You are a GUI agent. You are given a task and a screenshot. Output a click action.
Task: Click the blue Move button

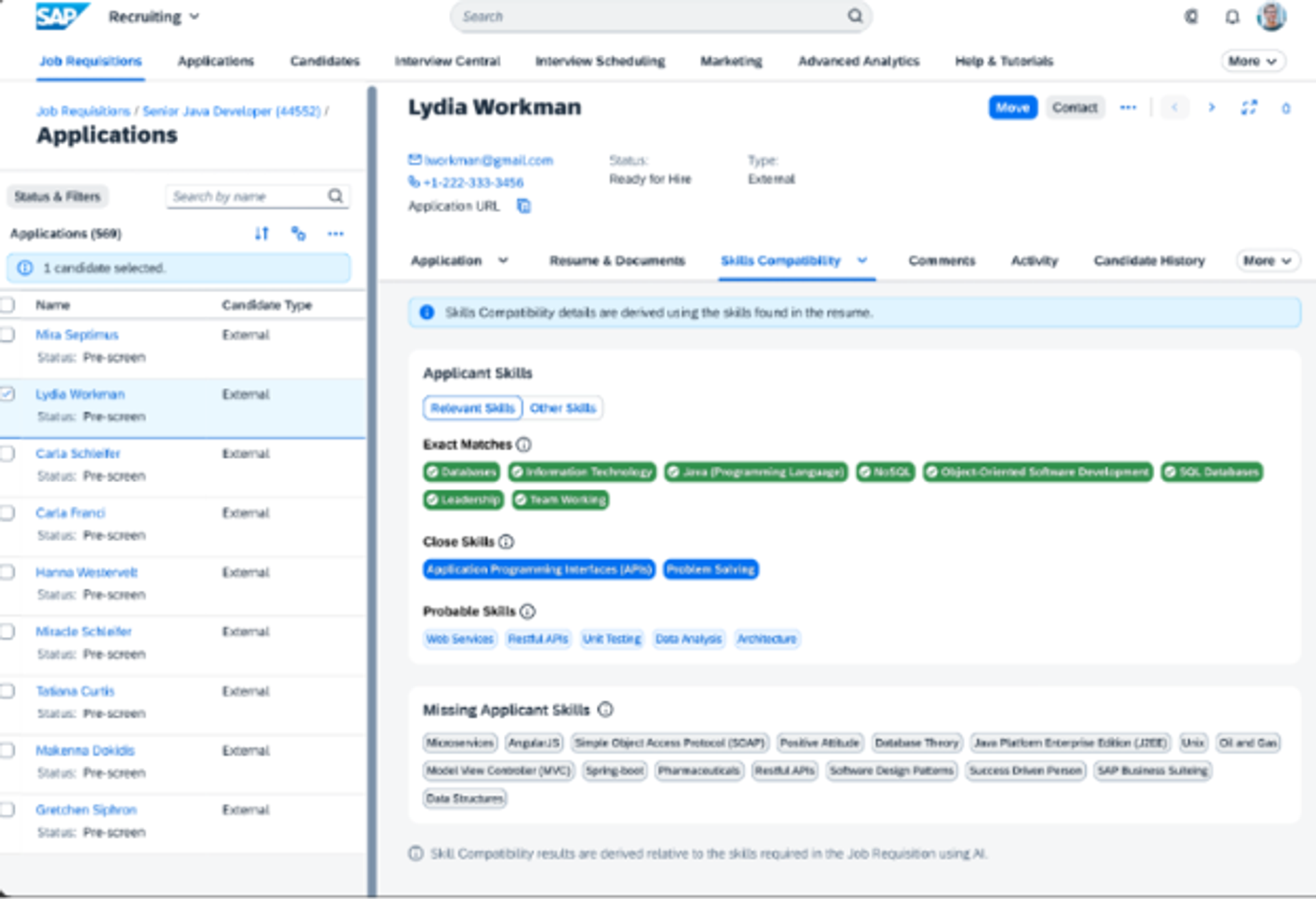click(x=1012, y=108)
